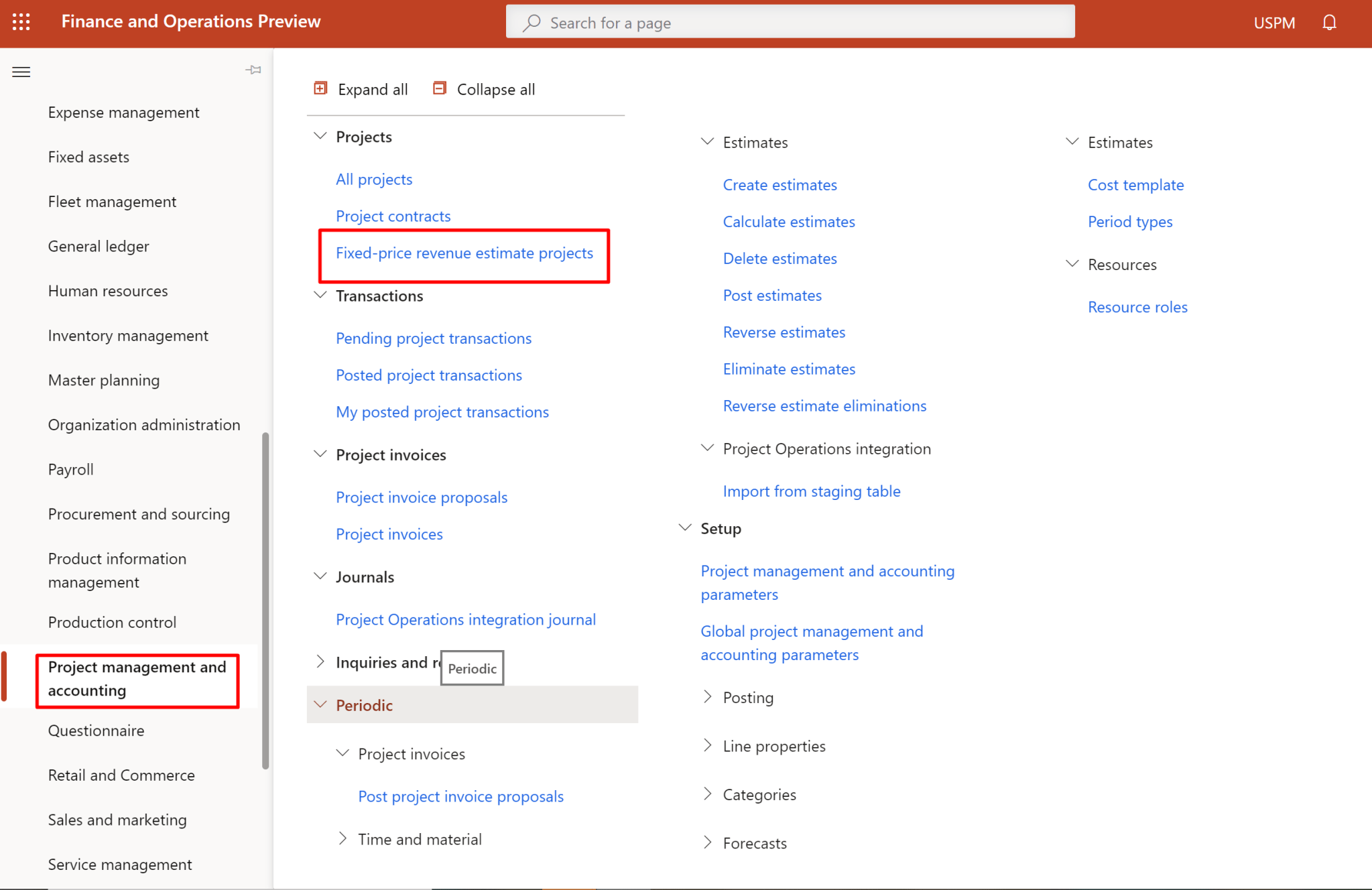
Task: Open Global project management and accounting parameters
Action: 811,642
